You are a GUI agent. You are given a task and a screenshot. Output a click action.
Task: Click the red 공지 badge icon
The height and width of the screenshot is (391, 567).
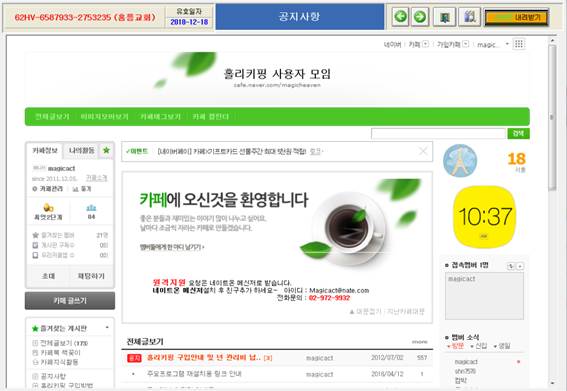(134, 358)
